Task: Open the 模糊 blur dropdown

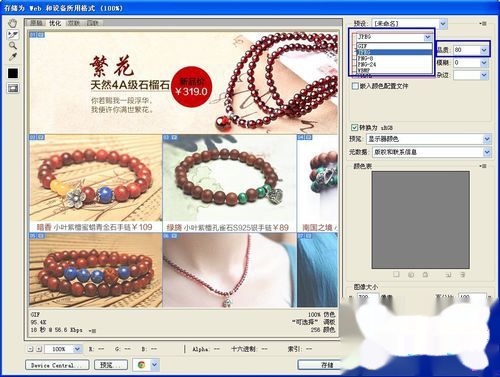Action: [484, 63]
